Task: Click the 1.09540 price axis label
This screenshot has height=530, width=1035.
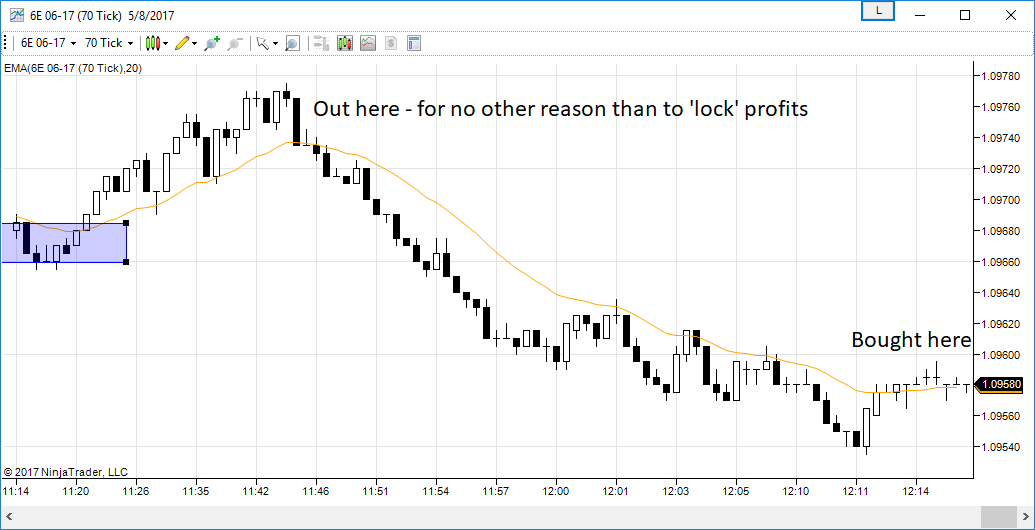Action: (1001, 447)
